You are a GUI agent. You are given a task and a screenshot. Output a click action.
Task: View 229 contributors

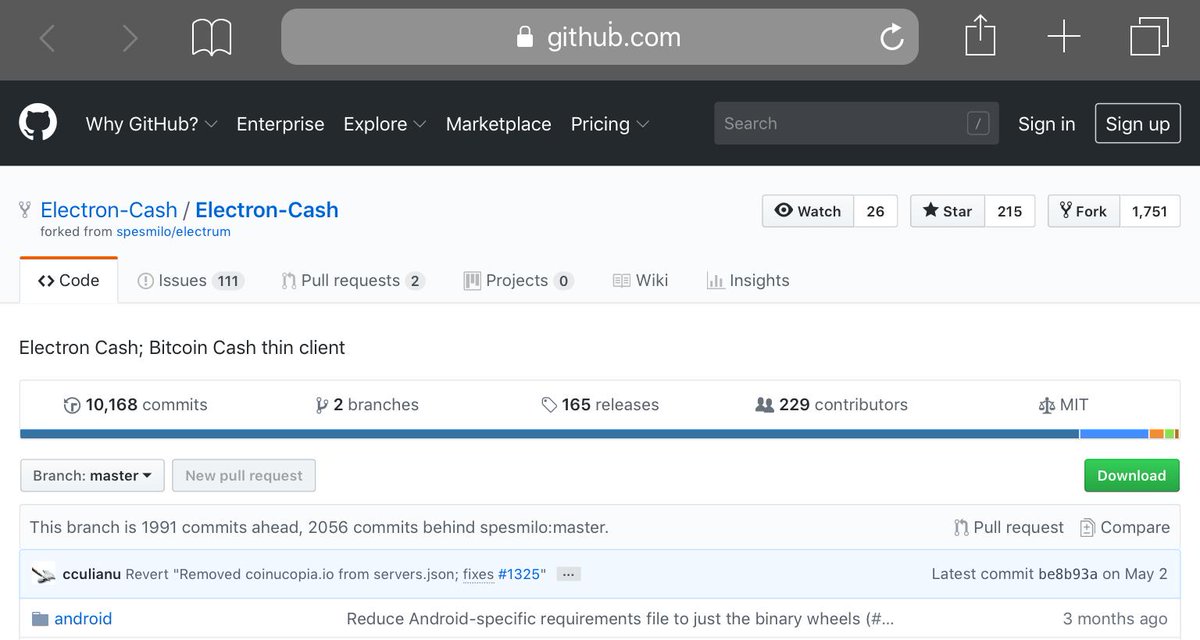click(832, 405)
